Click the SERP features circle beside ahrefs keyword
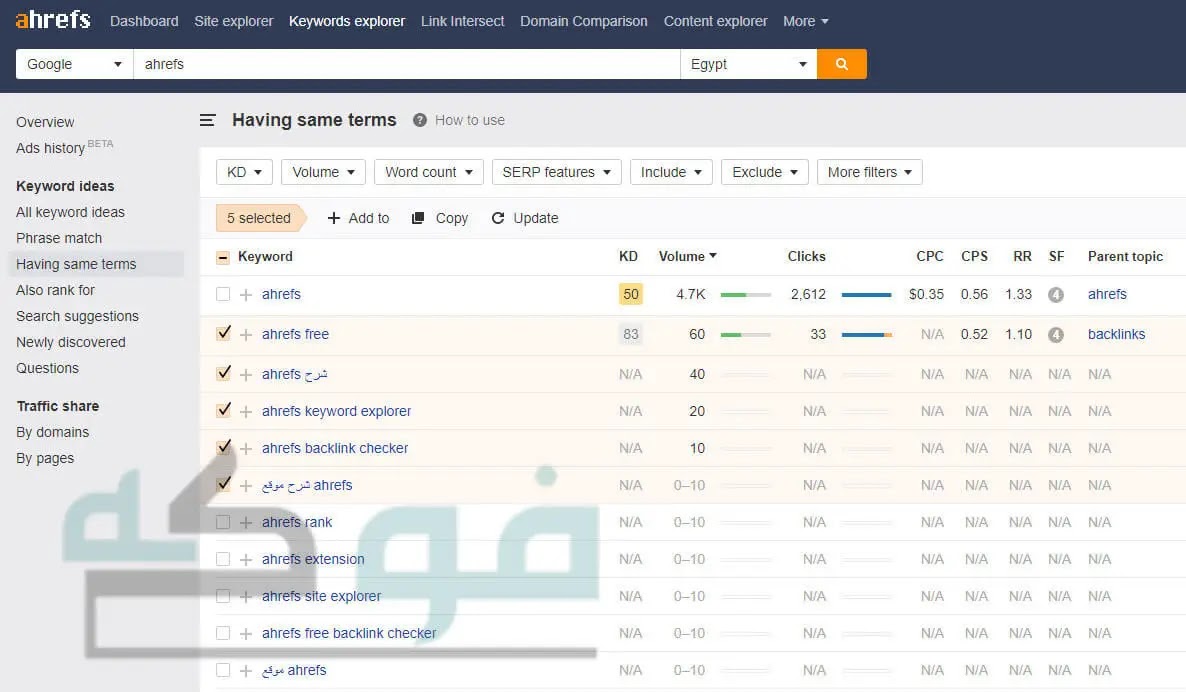 click(x=1056, y=294)
